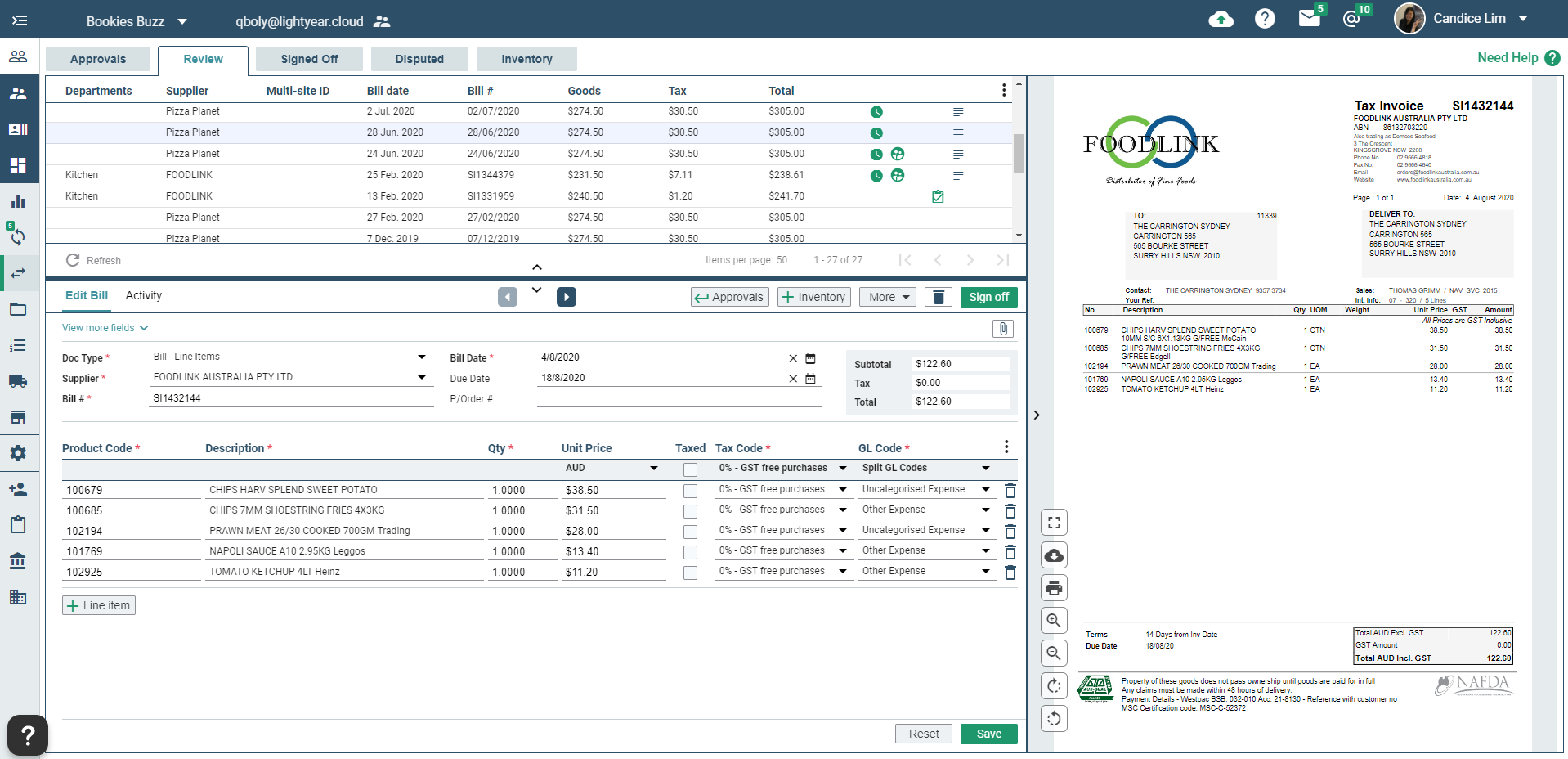Viewport: 1568px width, 759px height.
Task: Open the Bookies Buzz organisation dropdown
Action: coord(137,21)
